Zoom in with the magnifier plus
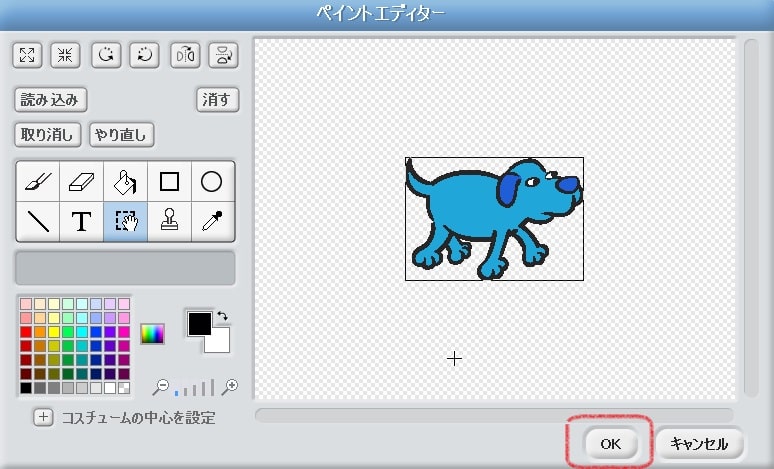The height and width of the screenshot is (469, 774). click(231, 386)
